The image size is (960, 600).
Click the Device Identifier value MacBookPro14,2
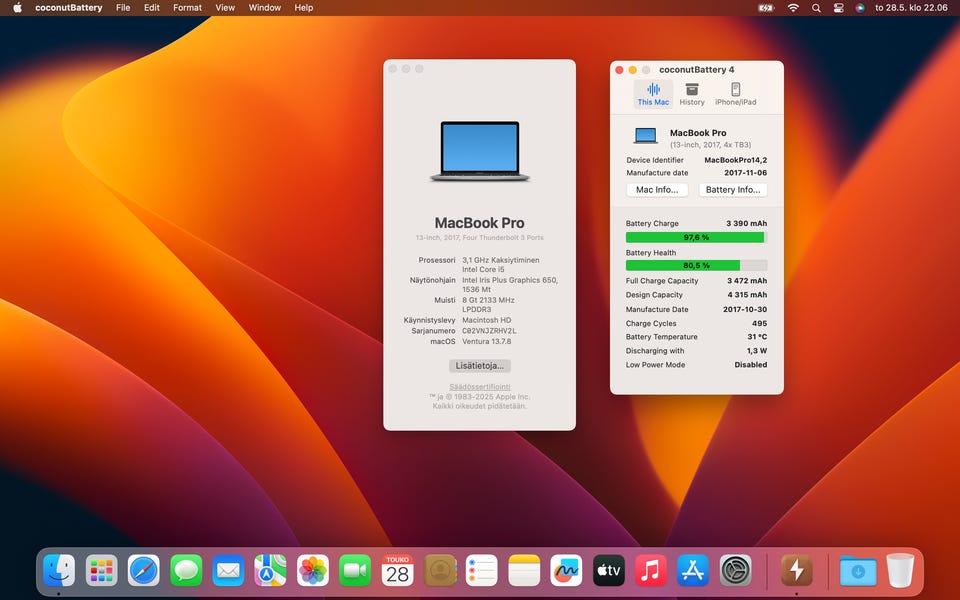pos(735,160)
